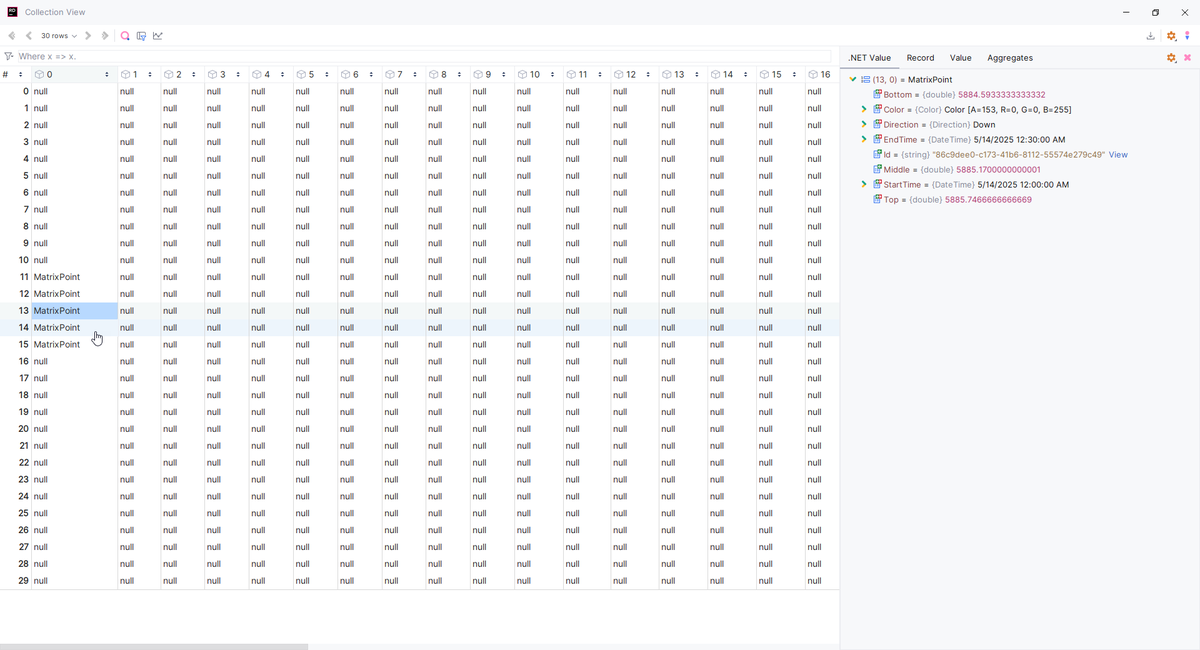Click the funnel filter icon beside the Where expression
Viewport: 1200px width, 650px height.
(8, 57)
